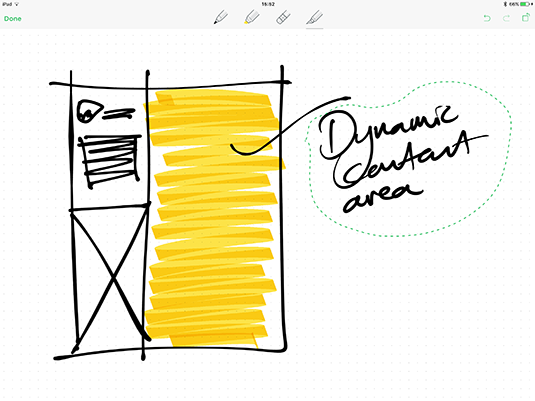The image size is (535, 401).
Task: Choose the eraser tool
Action: coord(283,17)
